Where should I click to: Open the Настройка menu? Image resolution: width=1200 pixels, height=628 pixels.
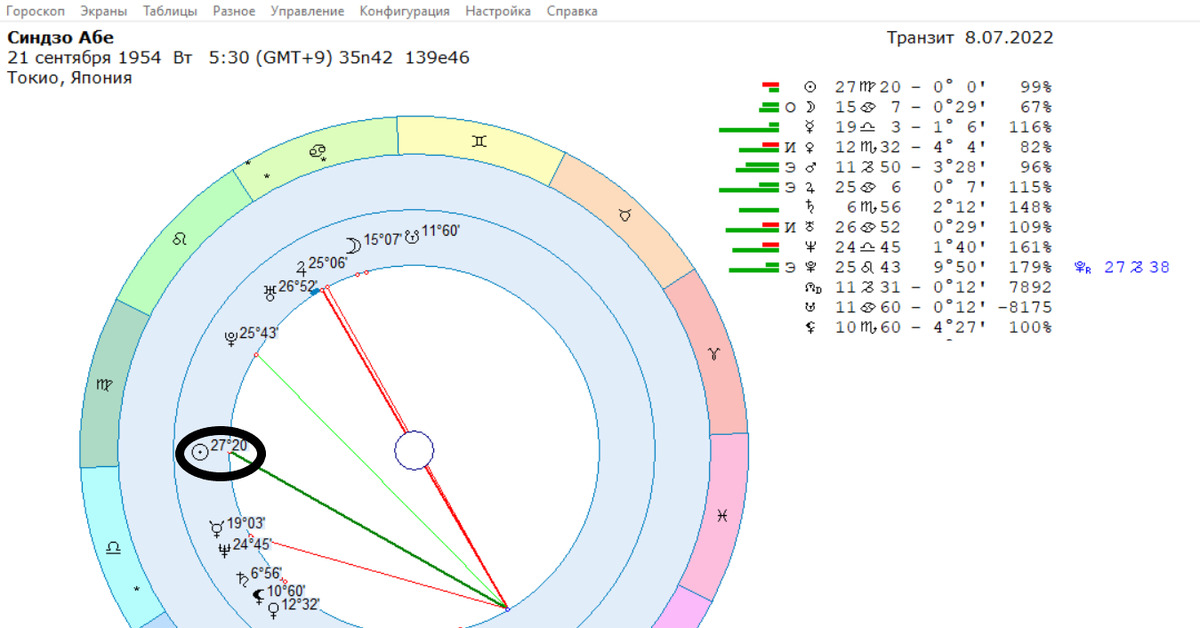[498, 11]
